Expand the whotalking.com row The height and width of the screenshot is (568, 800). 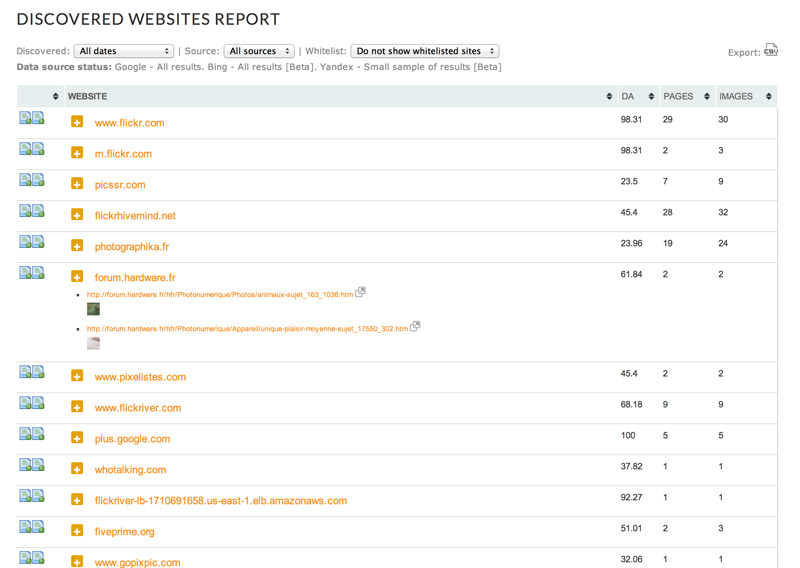coord(77,468)
